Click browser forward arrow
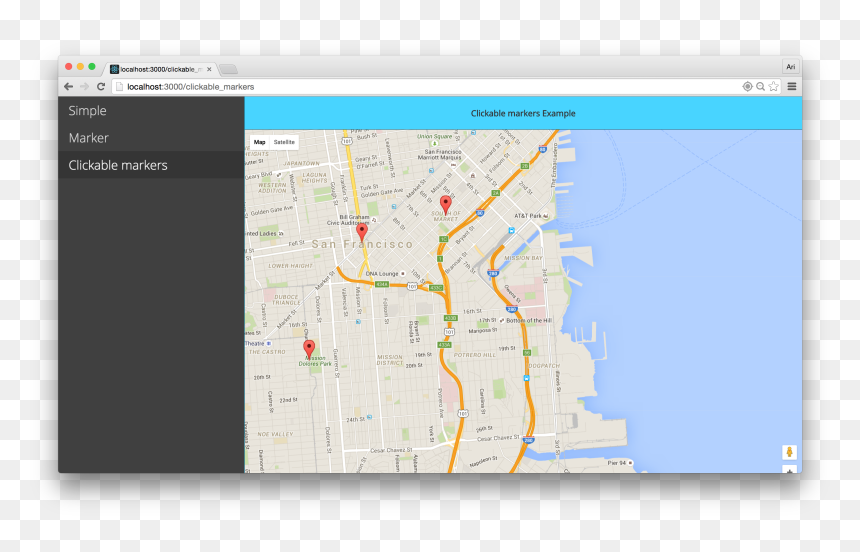The height and width of the screenshot is (552, 860). click(84, 87)
